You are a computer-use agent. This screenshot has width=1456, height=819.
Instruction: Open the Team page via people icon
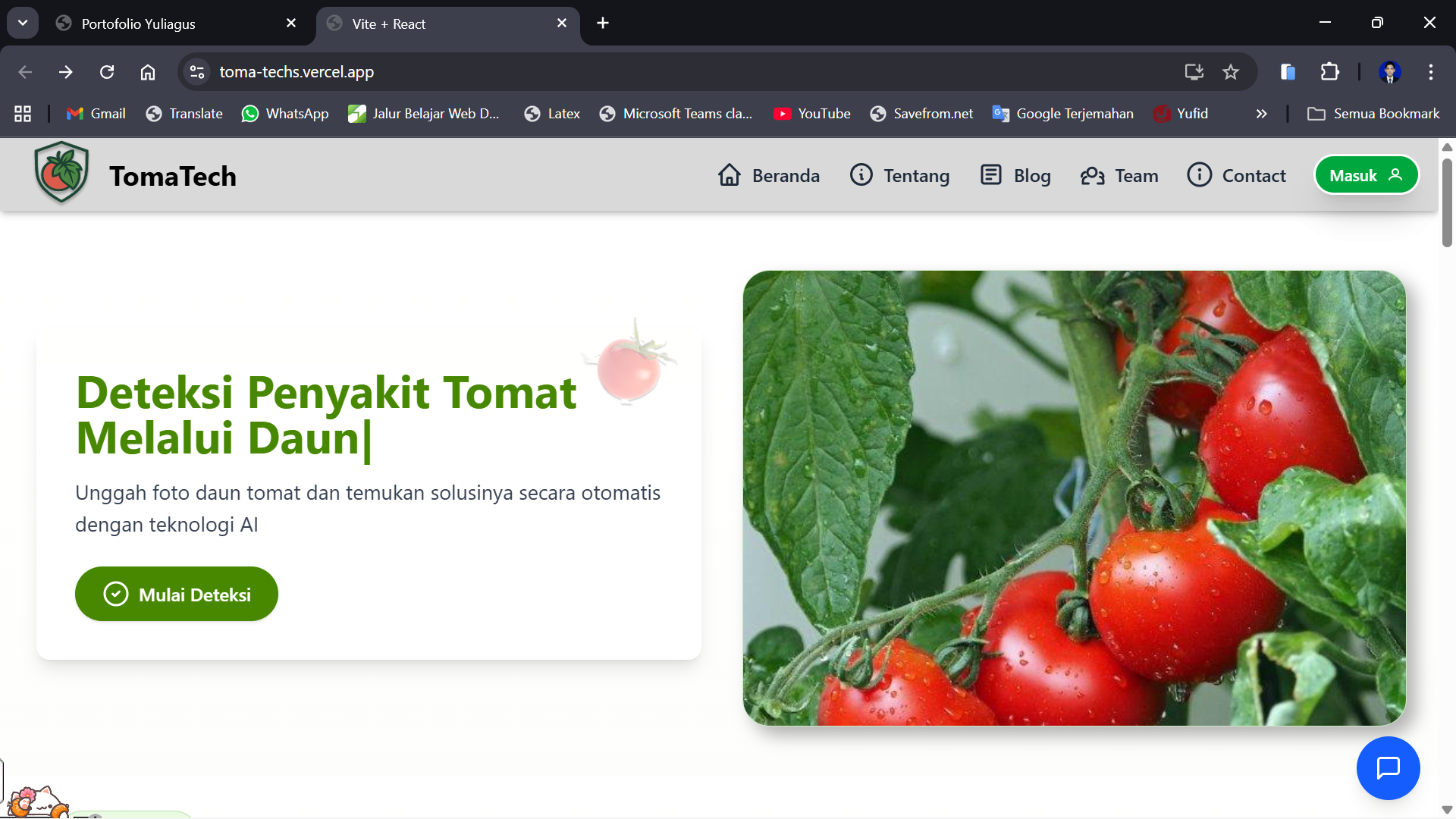point(1092,175)
